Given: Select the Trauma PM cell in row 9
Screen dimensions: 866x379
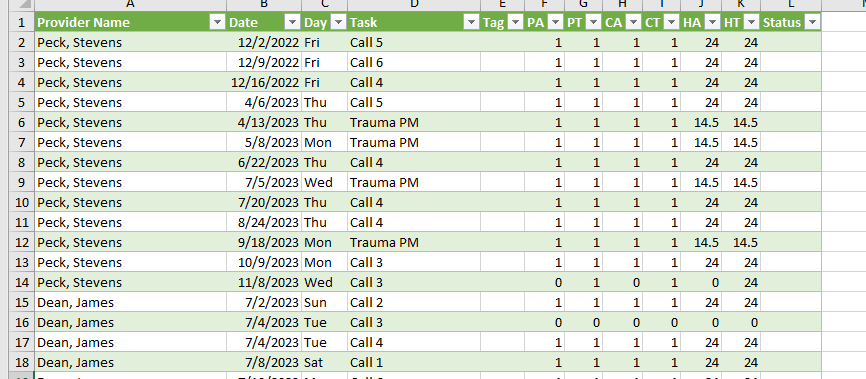Looking at the screenshot, I should pyautogui.click(x=414, y=182).
